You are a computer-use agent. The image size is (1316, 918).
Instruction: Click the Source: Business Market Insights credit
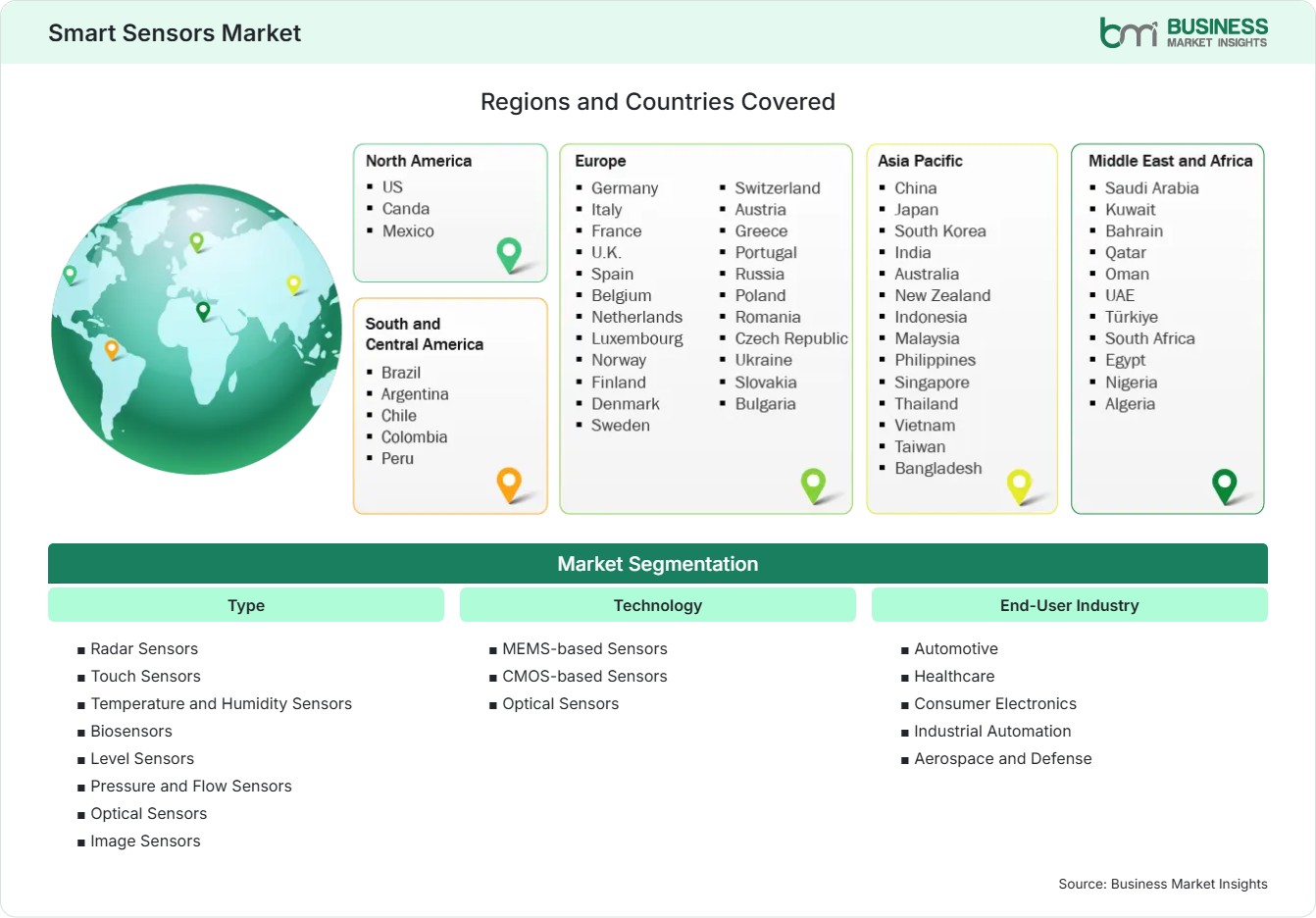click(1163, 884)
